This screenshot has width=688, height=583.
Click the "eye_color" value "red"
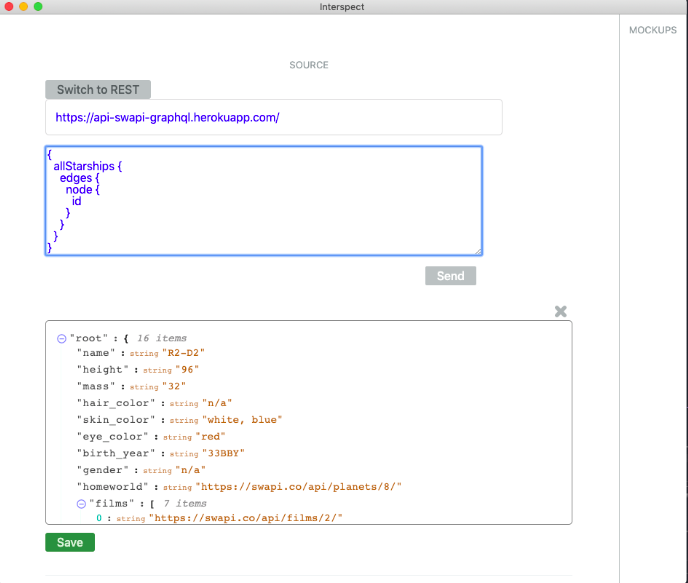click(x=210, y=436)
